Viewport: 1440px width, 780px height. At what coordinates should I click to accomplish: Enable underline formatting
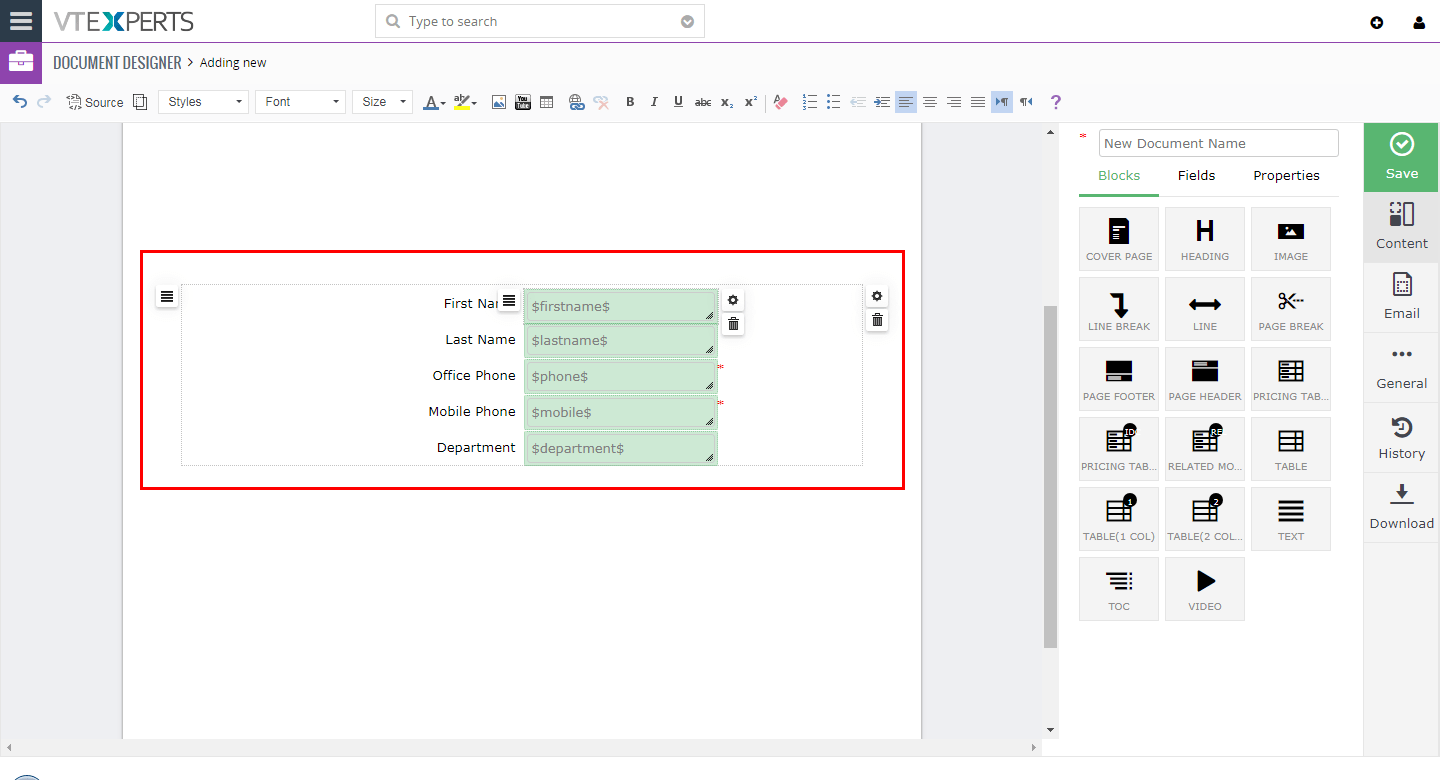[x=678, y=102]
